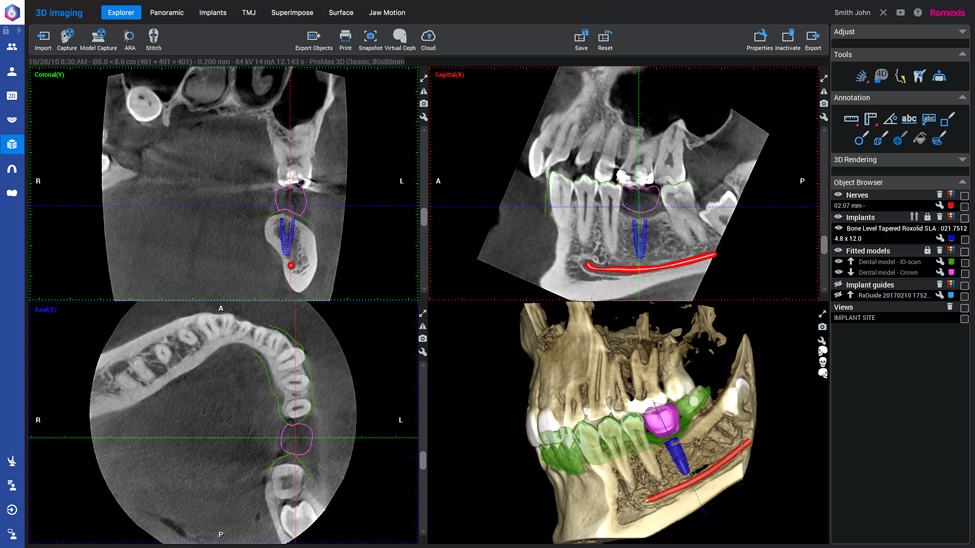The width and height of the screenshot is (975, 548).
Task: Click the Export Objects icon
Action: click(x=313, y=37)
